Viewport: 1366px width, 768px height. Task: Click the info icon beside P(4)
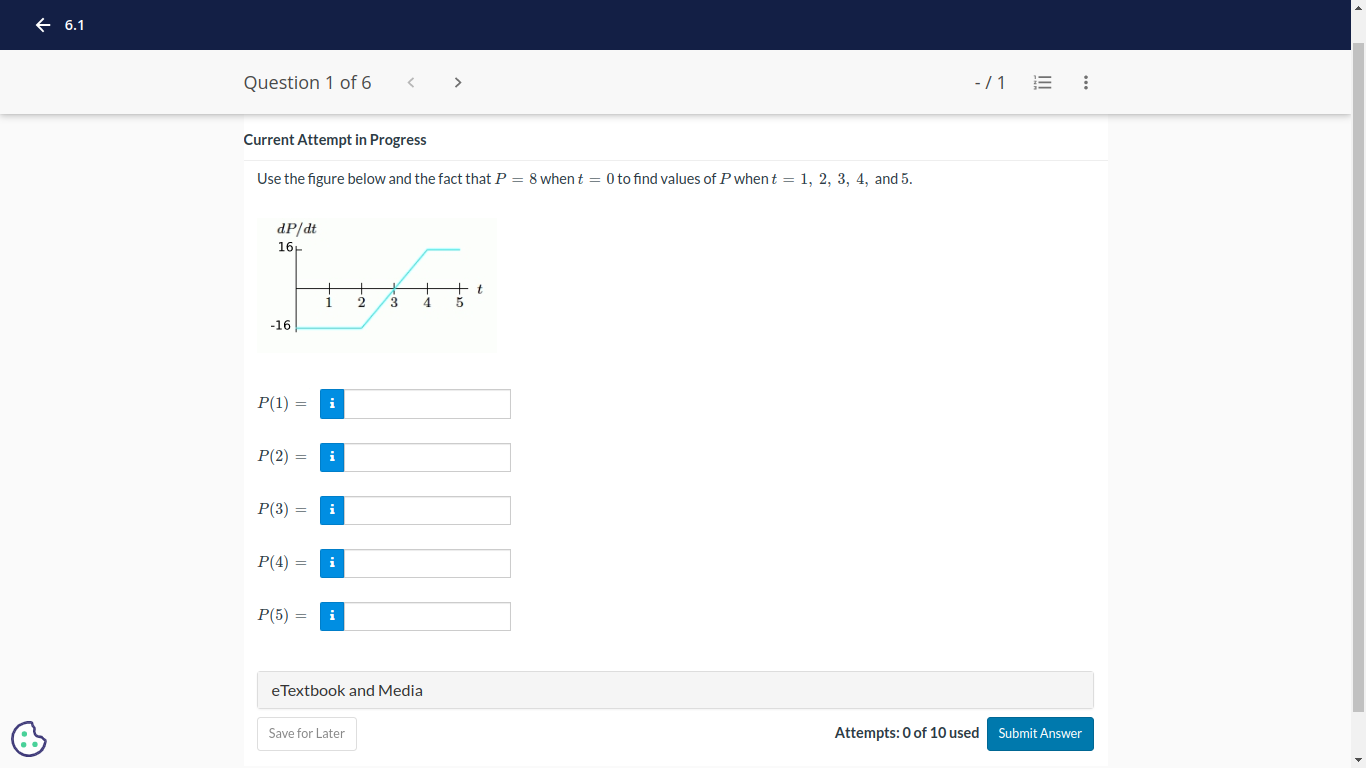click(x=332, y=563)
